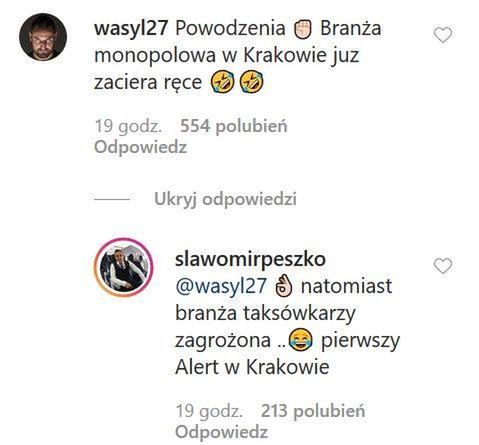
Task: Reply to slawomirpeszko via Odpowiedz
Action: click(221, 432)
